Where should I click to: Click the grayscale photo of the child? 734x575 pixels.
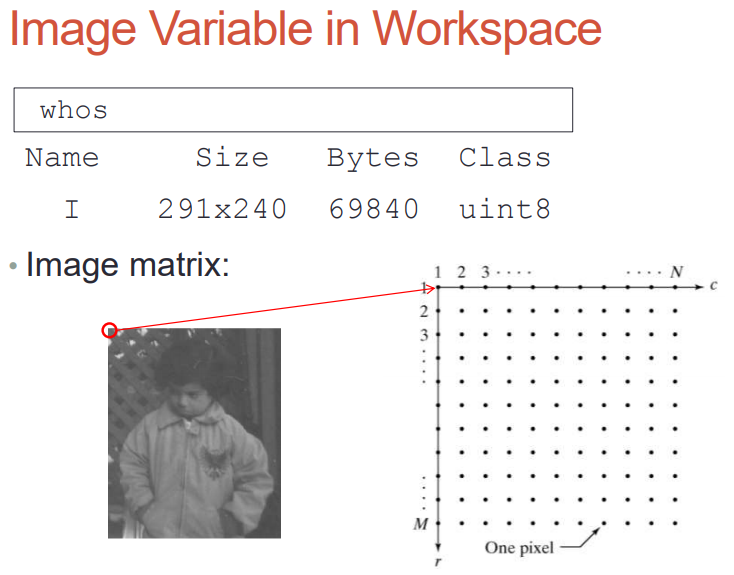[194, 433]
